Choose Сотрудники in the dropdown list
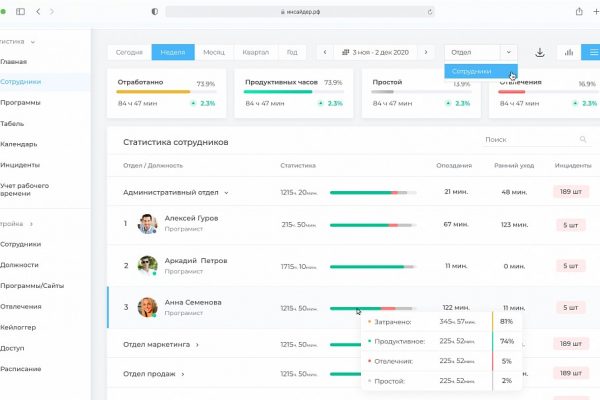 (x=481, y=71)
